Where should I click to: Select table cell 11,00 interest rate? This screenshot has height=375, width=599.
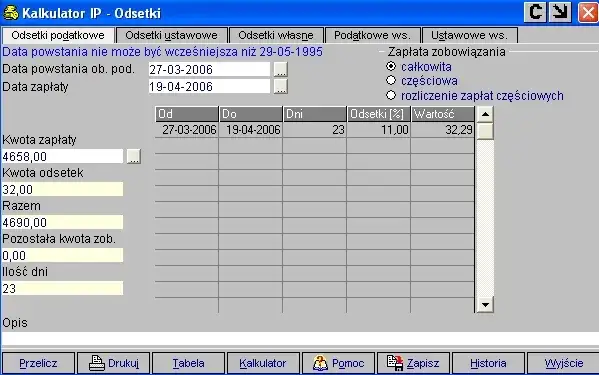click(379, 130)
